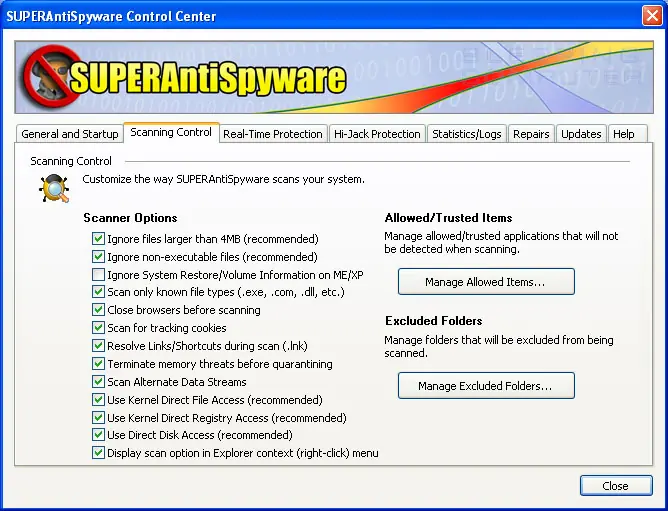The image size is (668, 511).
Task: Click the Close button at bottom
Action: click(616, 486)
